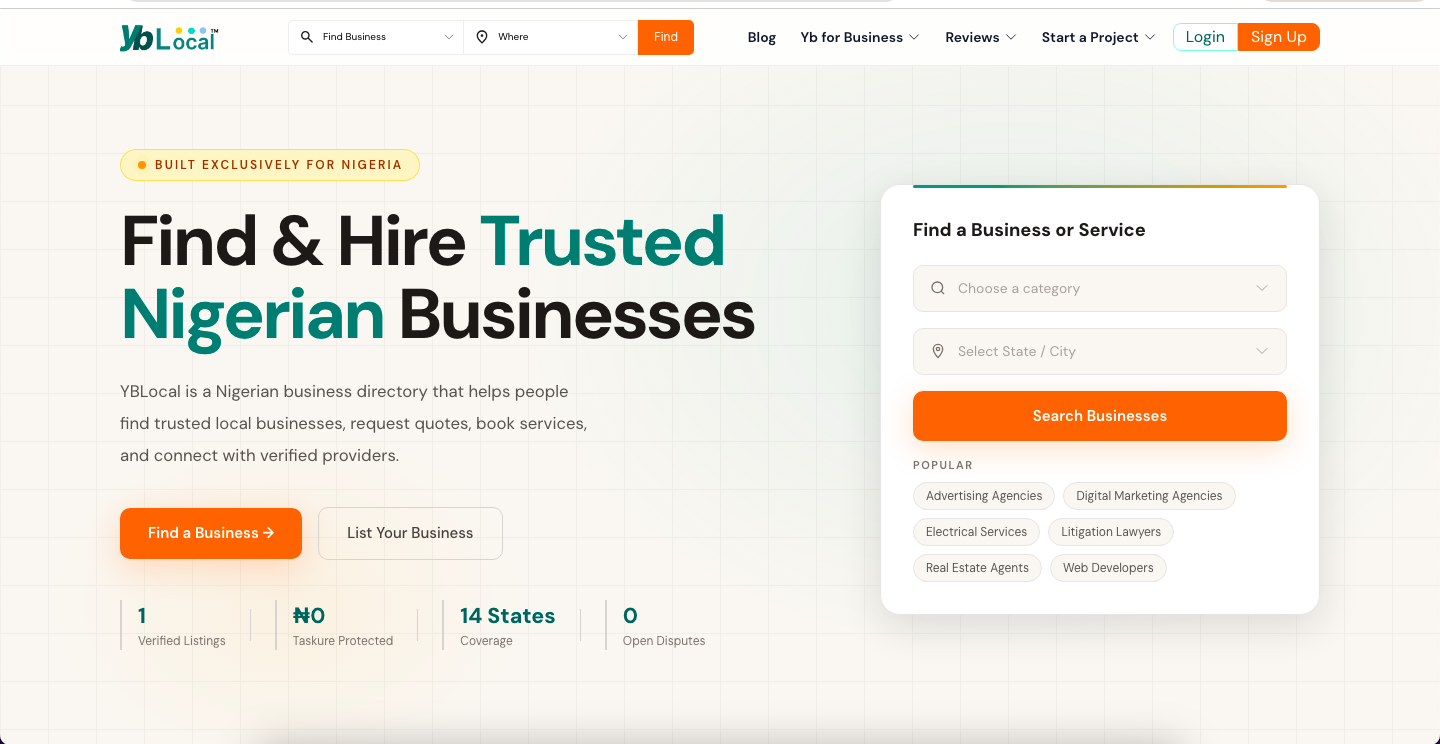
Task: Expand the Reviews menu
Action: pos(981,37)
